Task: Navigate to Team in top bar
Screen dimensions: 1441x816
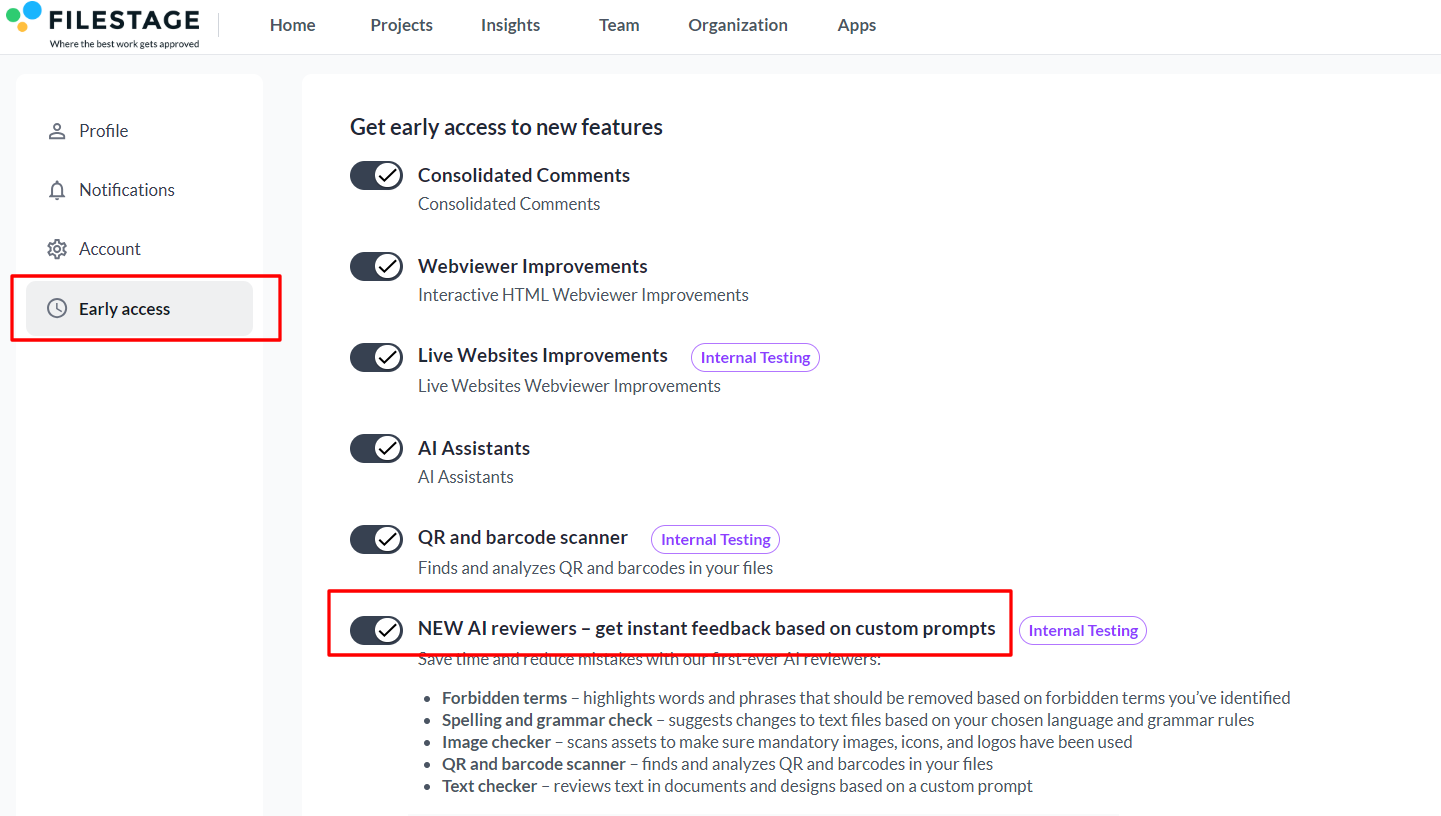Action: 619,26
